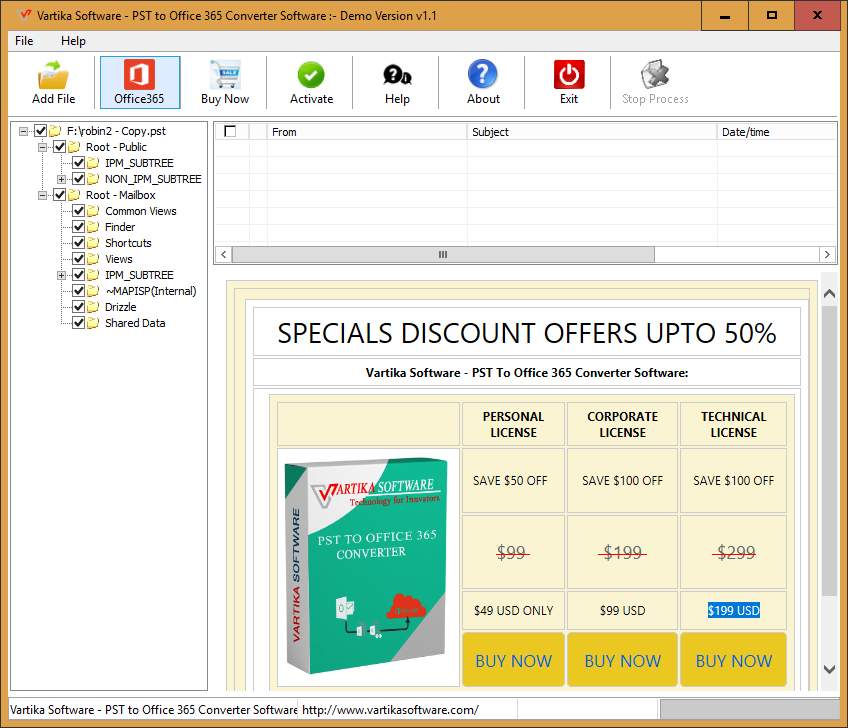Click the highlighted "$199 USD" price text
The height and width of the screenshot is (728, 848).
734,611
